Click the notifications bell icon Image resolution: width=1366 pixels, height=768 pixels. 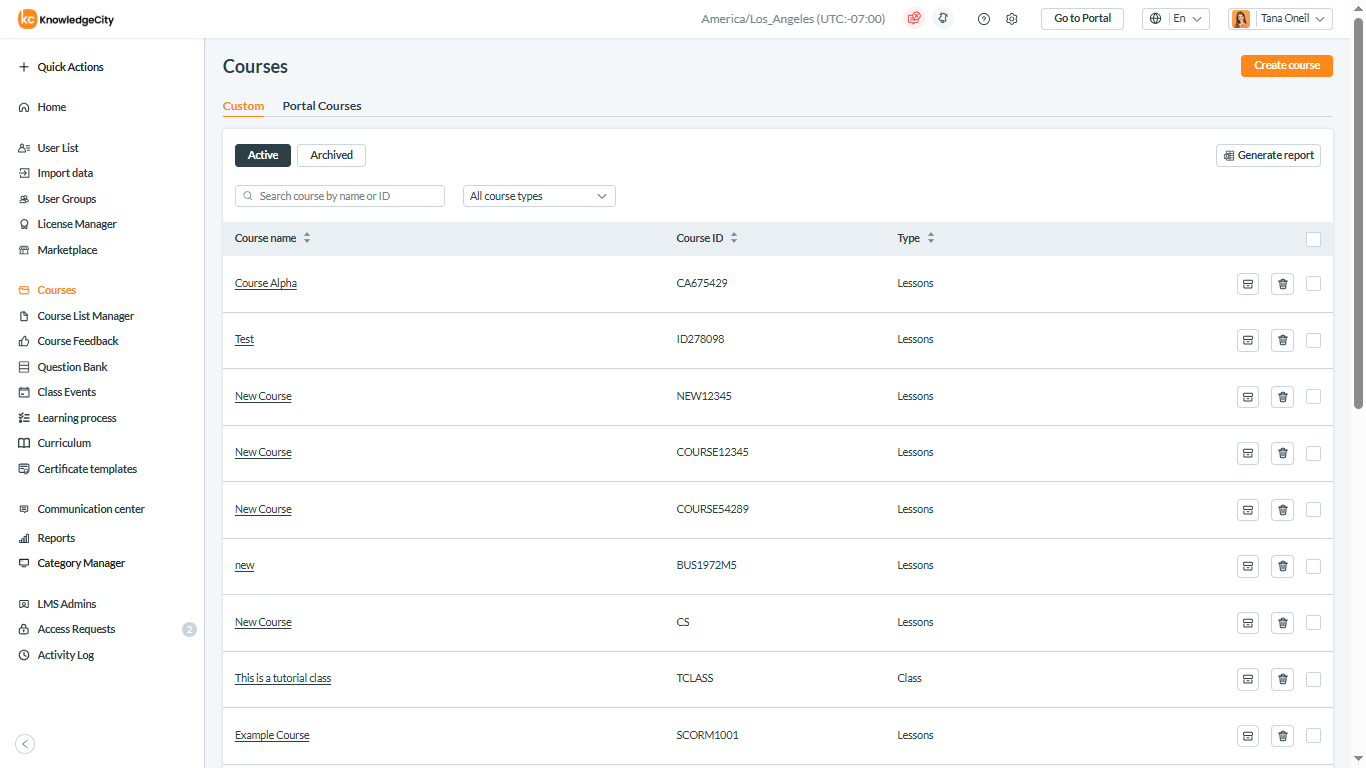click(x=943, y=18)
